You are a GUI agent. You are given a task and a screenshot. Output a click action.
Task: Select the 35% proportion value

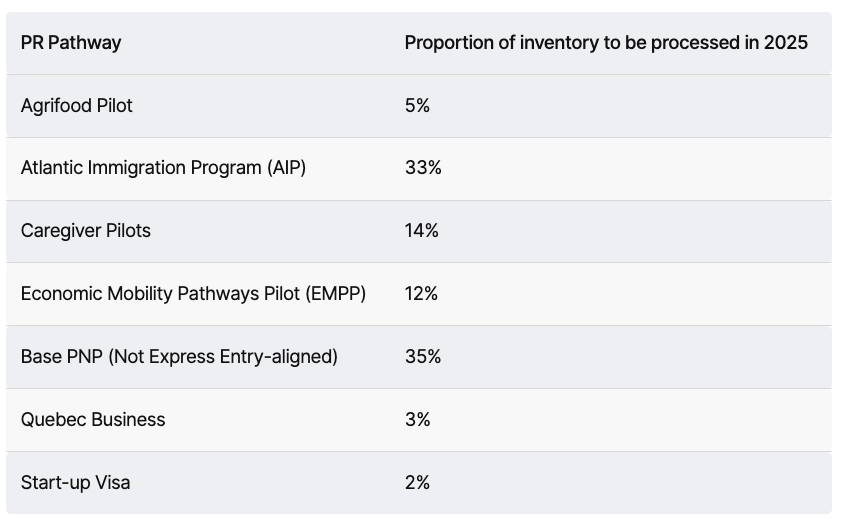click(x=423, y=357)
